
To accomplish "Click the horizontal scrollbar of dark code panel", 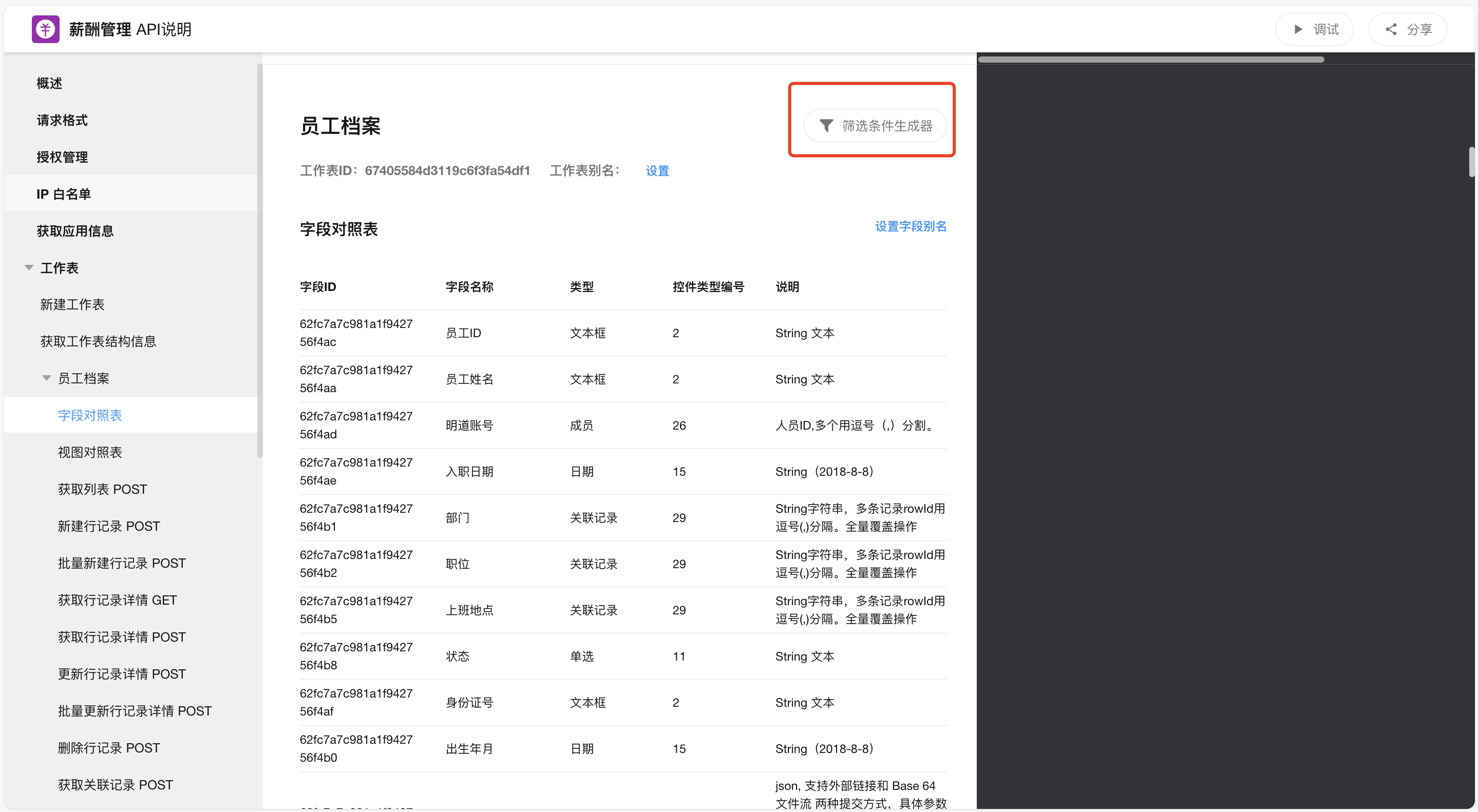I will (x=1151, y=60).
